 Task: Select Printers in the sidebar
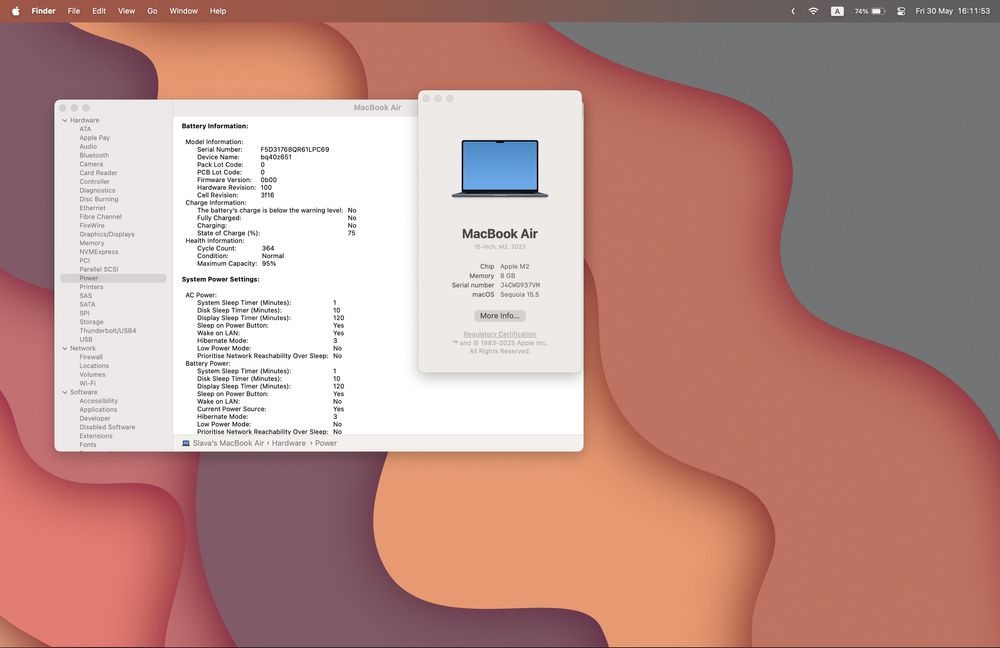pyautogui.click(x=91, y=287)
